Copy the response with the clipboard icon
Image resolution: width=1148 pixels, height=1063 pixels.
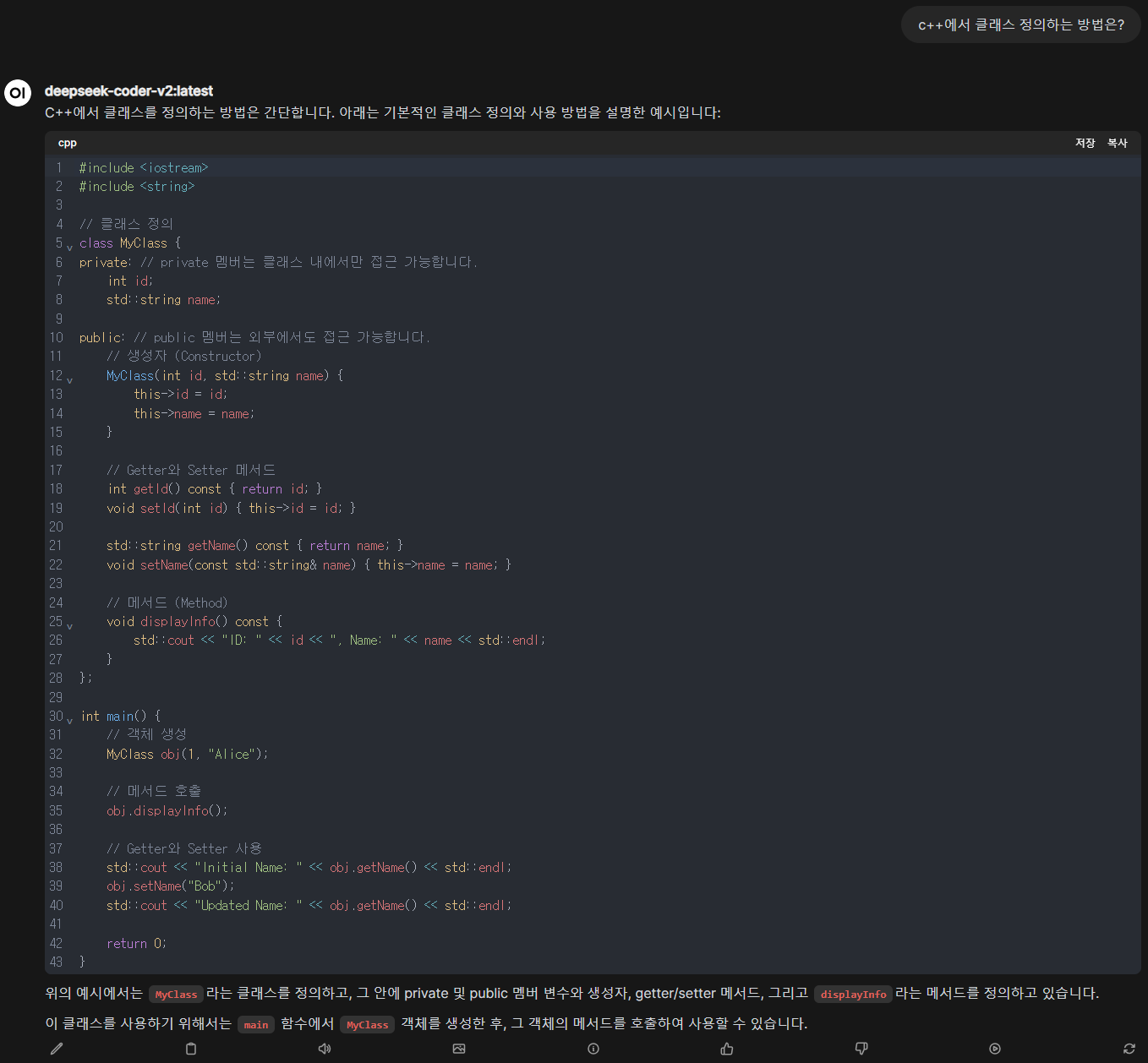coord(191,1049)
